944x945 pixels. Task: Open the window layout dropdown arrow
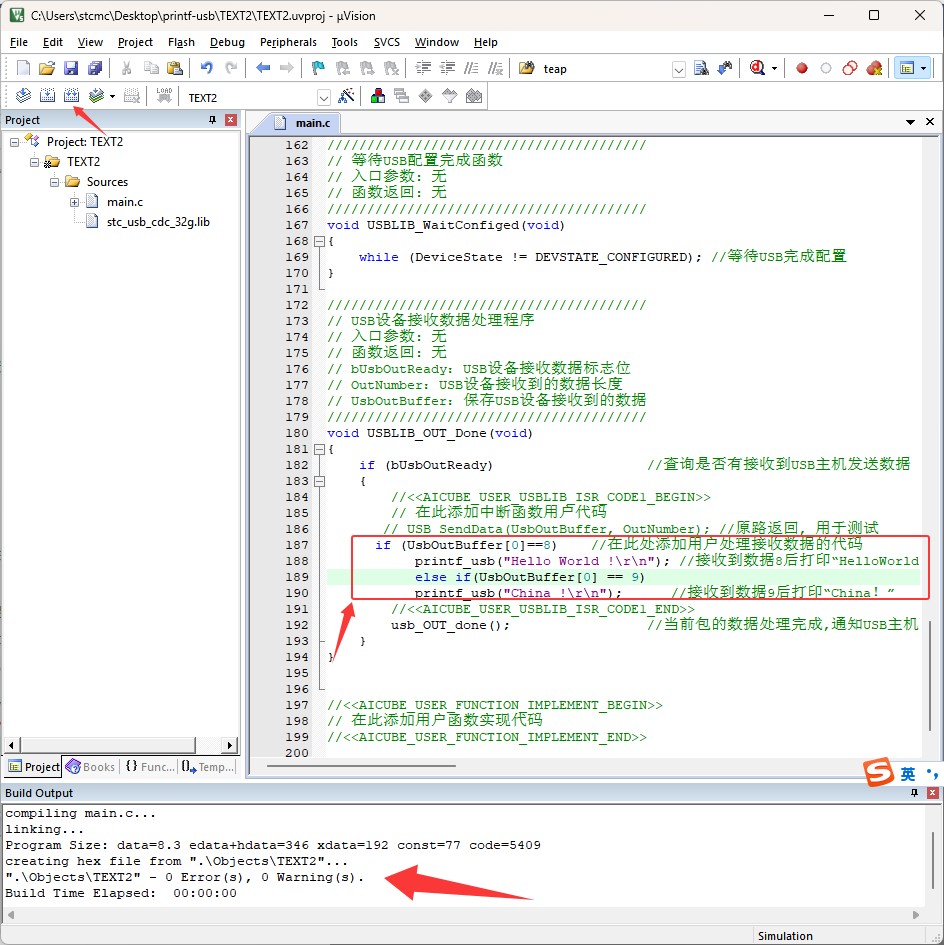pos(924,68)
